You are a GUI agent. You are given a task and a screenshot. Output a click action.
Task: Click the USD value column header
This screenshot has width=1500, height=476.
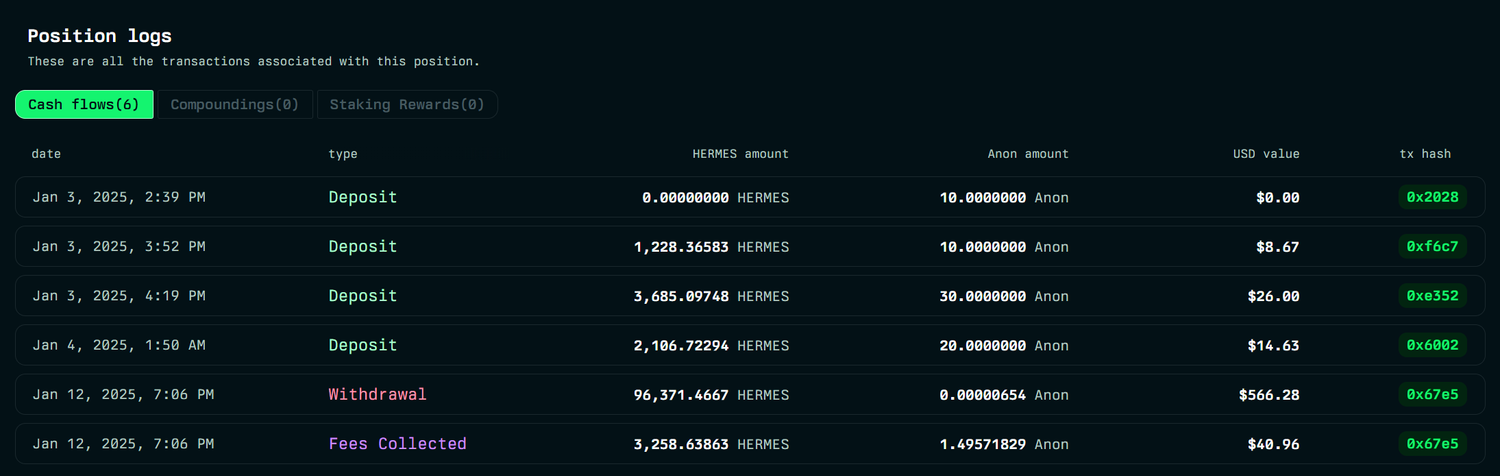[1266, 154]
